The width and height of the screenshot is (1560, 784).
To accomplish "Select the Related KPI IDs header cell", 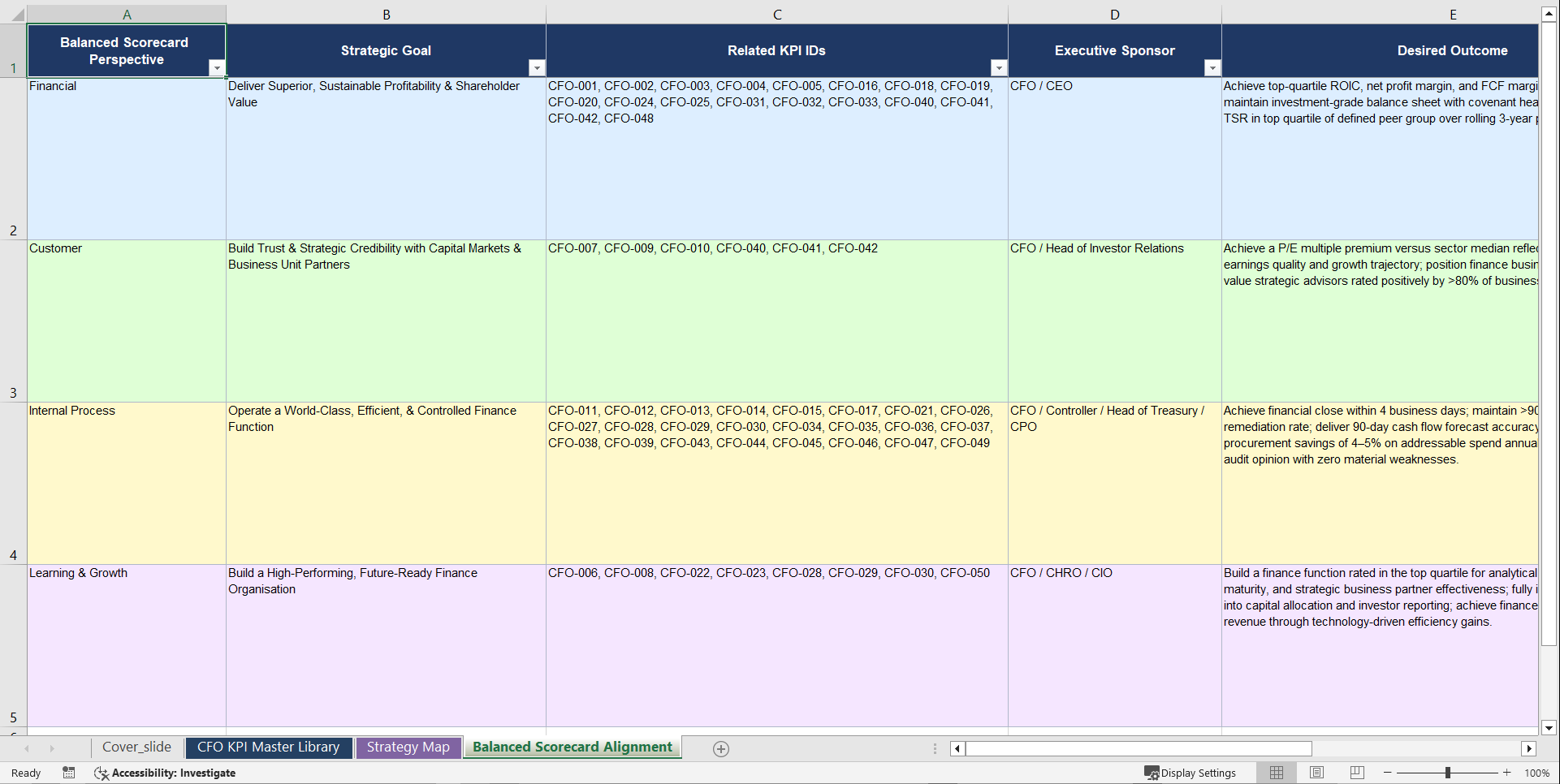I will pyautogui.click(x=777, y=50).
